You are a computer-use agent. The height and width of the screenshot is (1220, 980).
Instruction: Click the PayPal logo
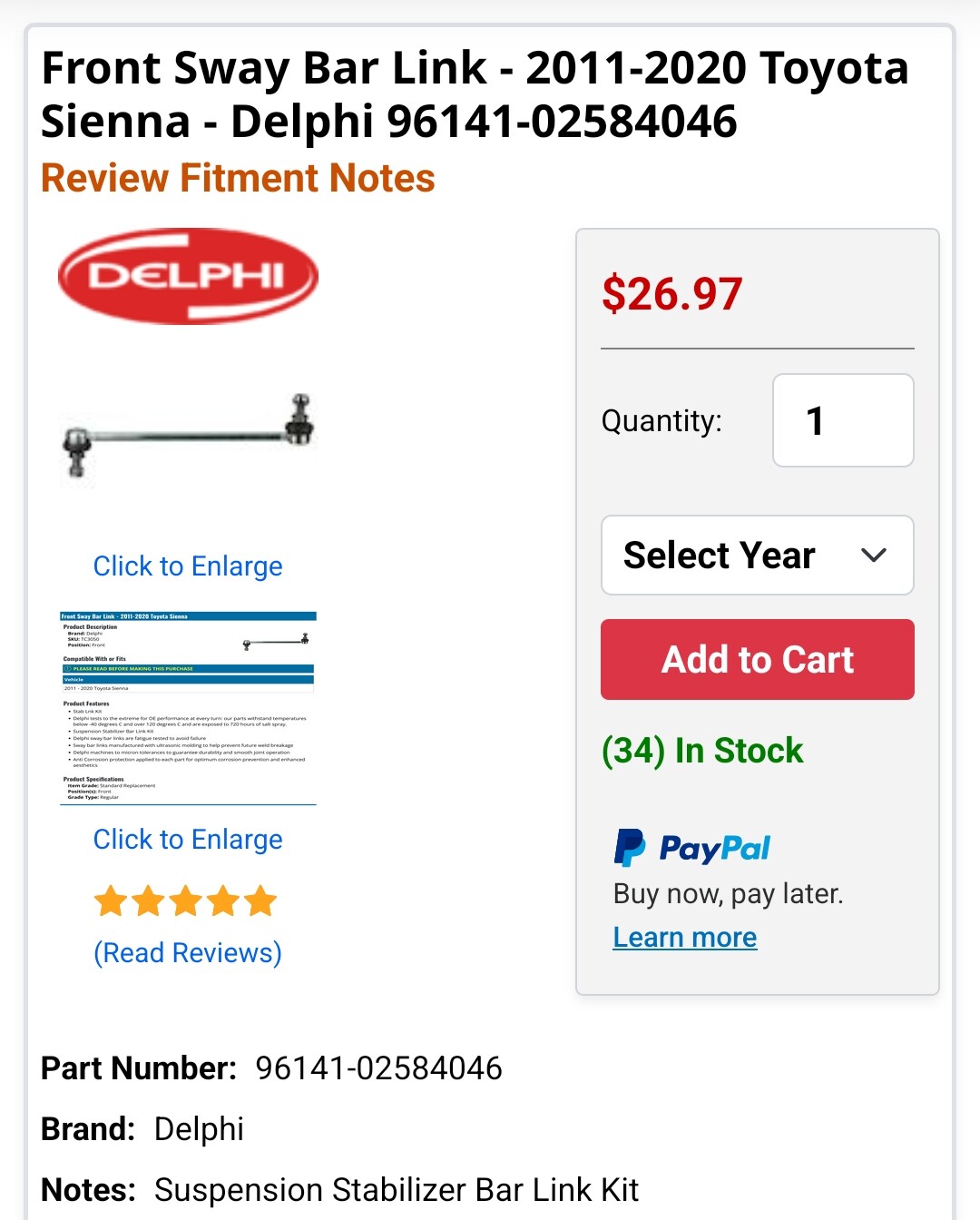[692, 848]
